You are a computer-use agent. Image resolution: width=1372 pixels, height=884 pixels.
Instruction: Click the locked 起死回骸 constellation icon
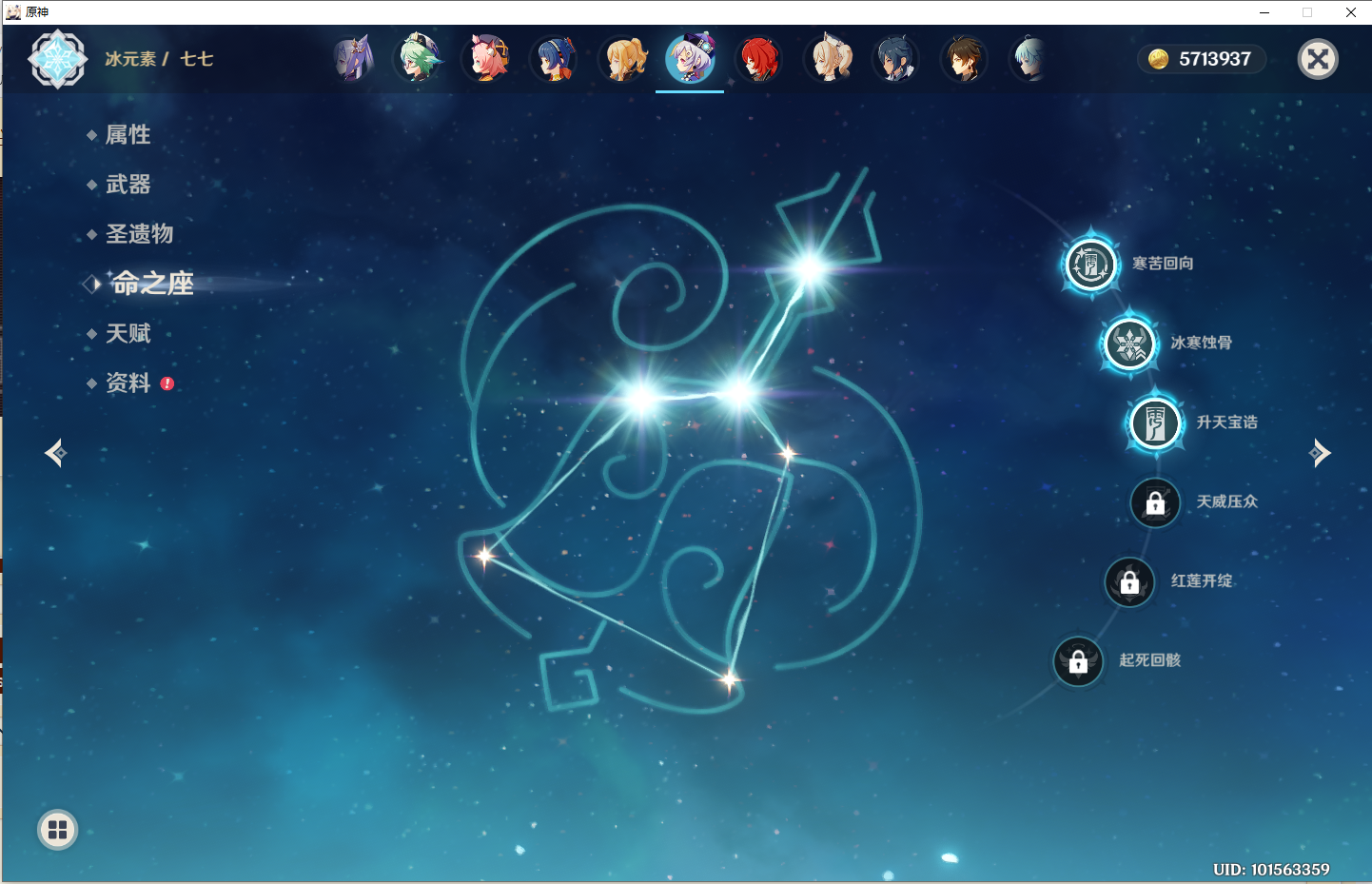(x=1078, y=661)
